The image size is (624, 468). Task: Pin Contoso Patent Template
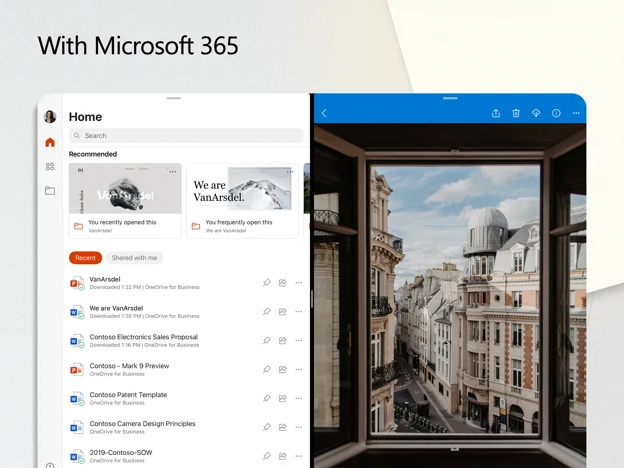pyautogui.click(x=267, y=398)
